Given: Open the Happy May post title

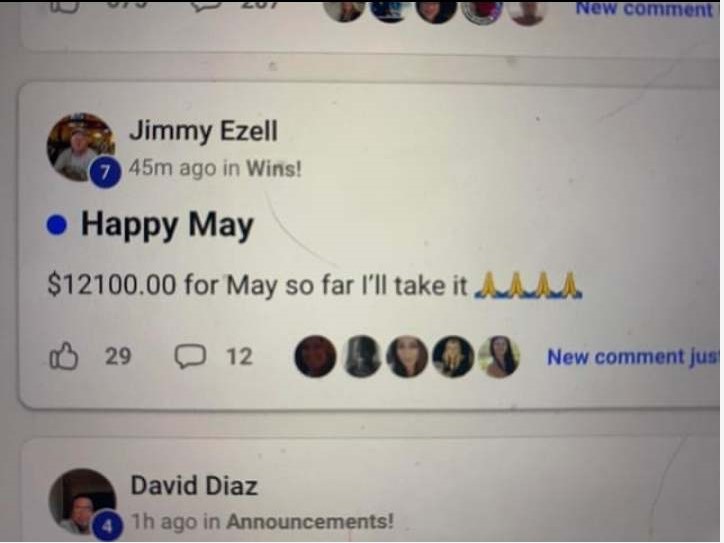Looking at the screenshot, I should coord(167,225).
